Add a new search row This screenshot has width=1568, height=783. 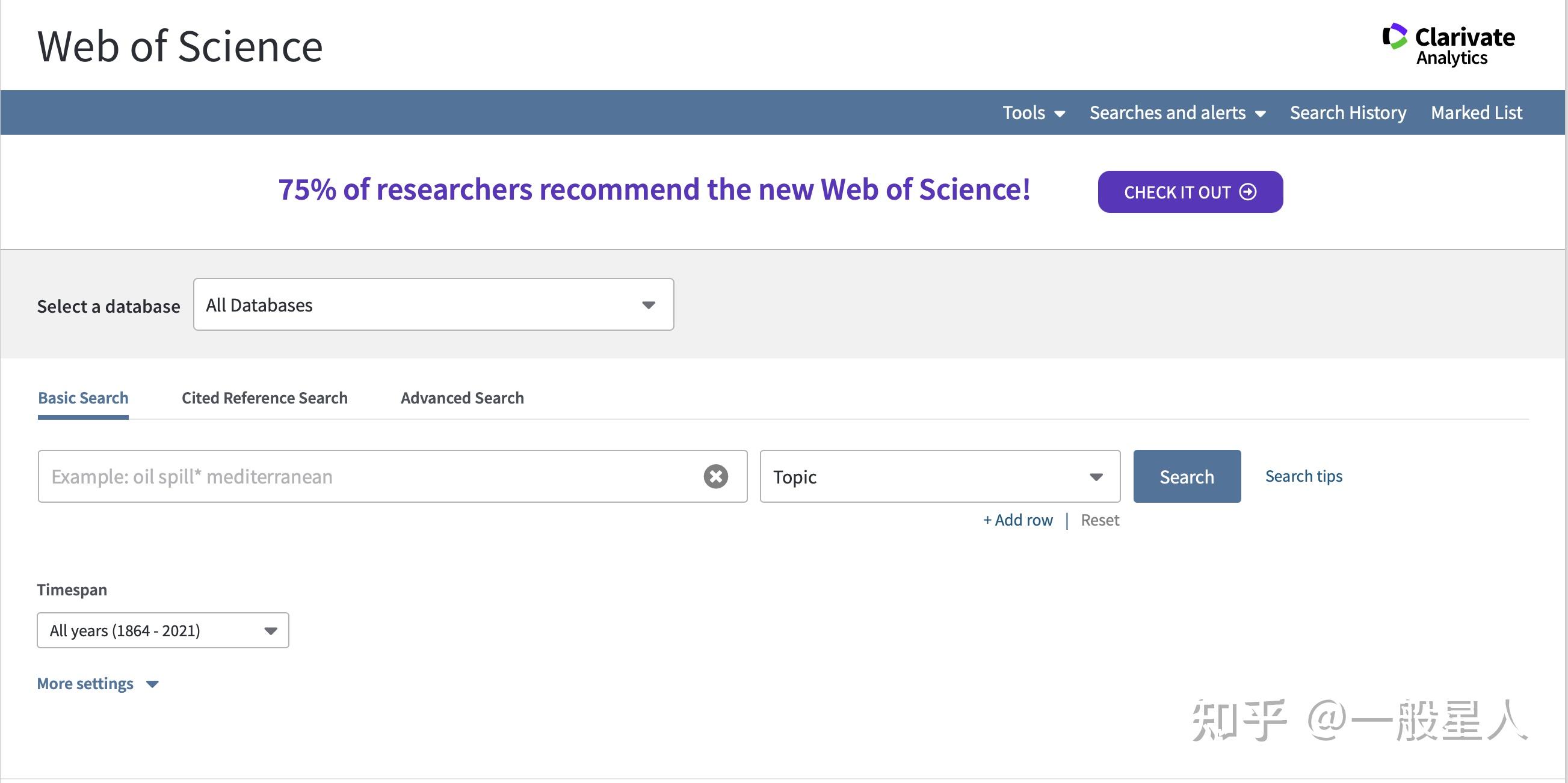tap(1017, 520)
